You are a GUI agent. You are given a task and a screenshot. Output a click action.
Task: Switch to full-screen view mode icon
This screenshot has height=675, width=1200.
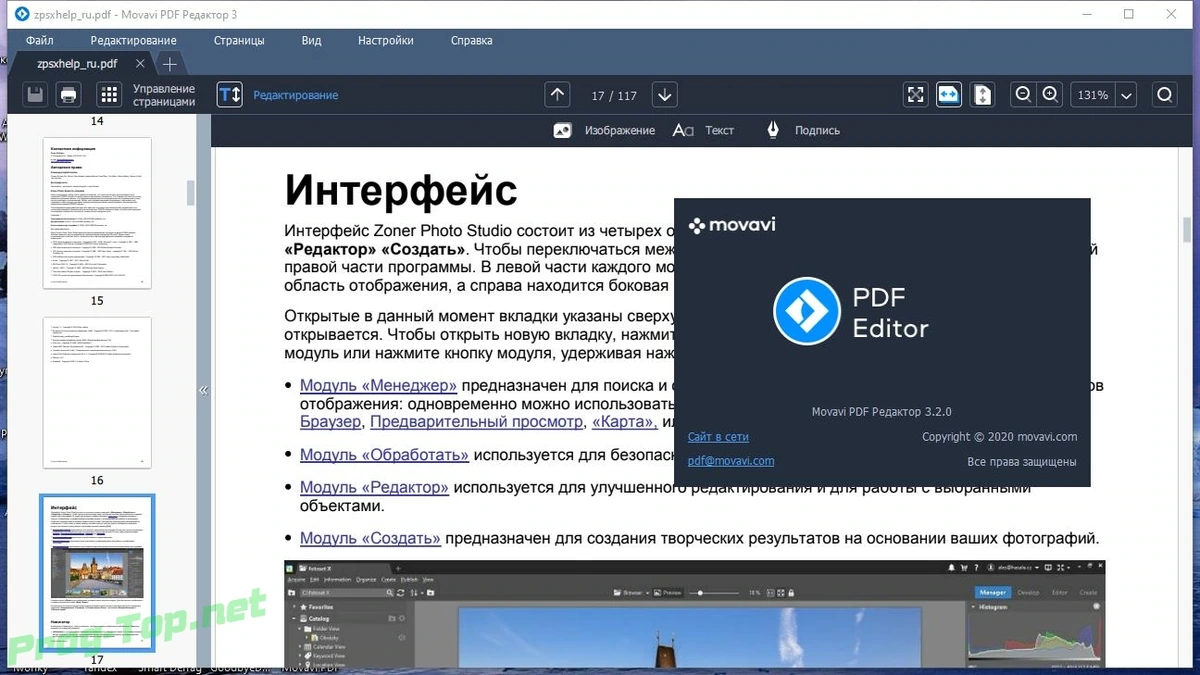pos(915,95)
